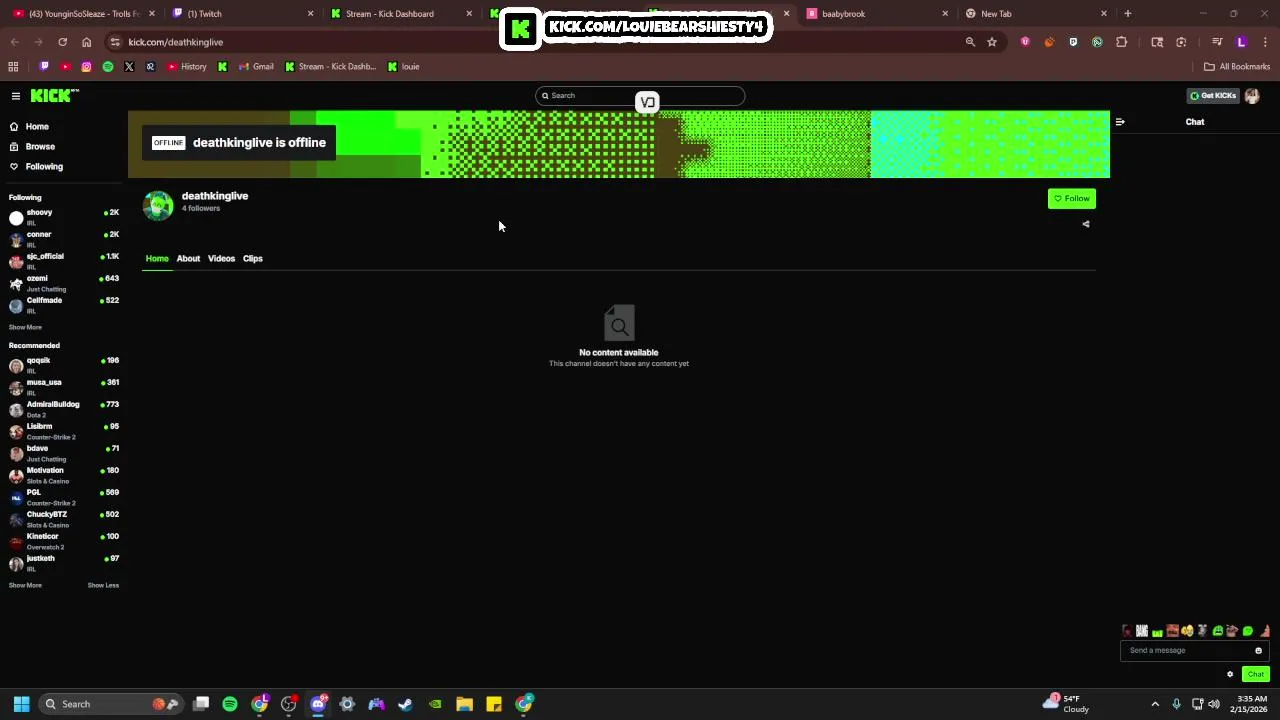The height and width of the screenshot is (720, 1280).
Task: Click the Kick search box
Action: coord(640,96)
